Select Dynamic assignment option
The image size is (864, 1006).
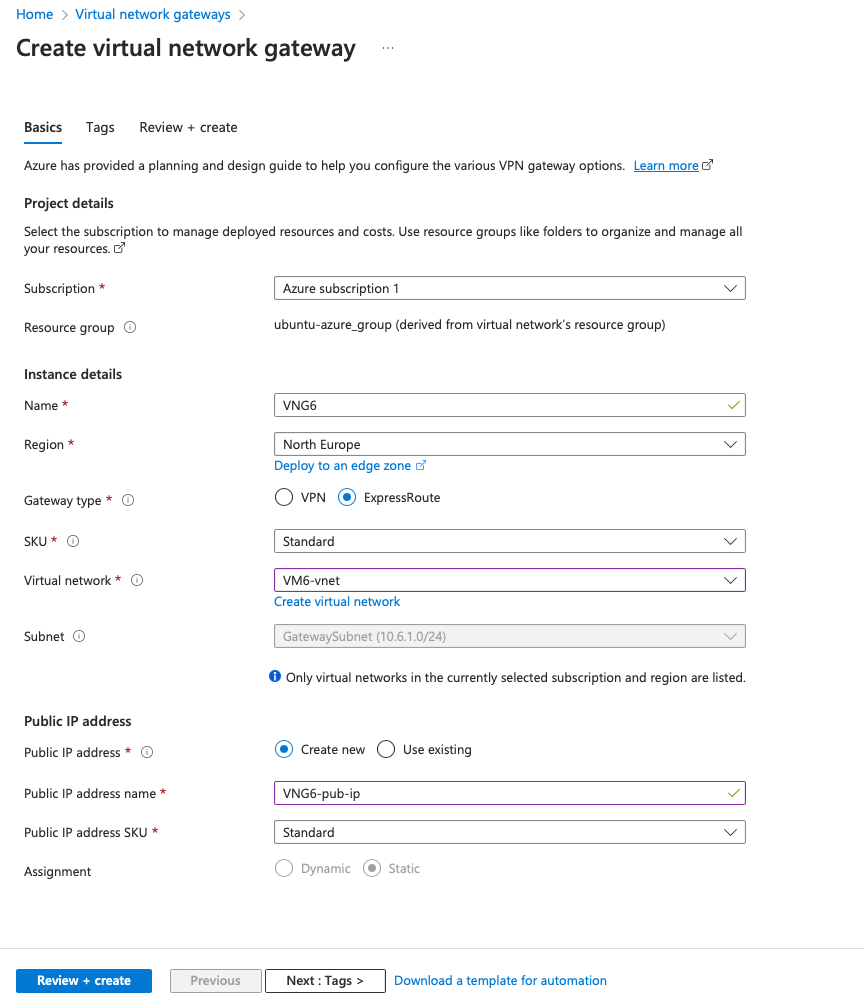(284, 868)
